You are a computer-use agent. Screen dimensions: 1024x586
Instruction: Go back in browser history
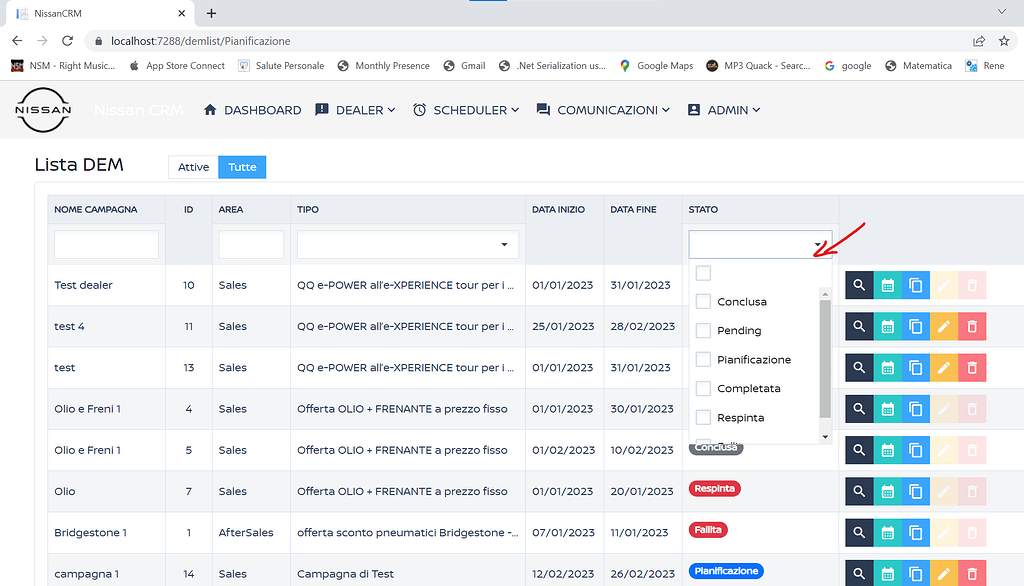(17, 41)
